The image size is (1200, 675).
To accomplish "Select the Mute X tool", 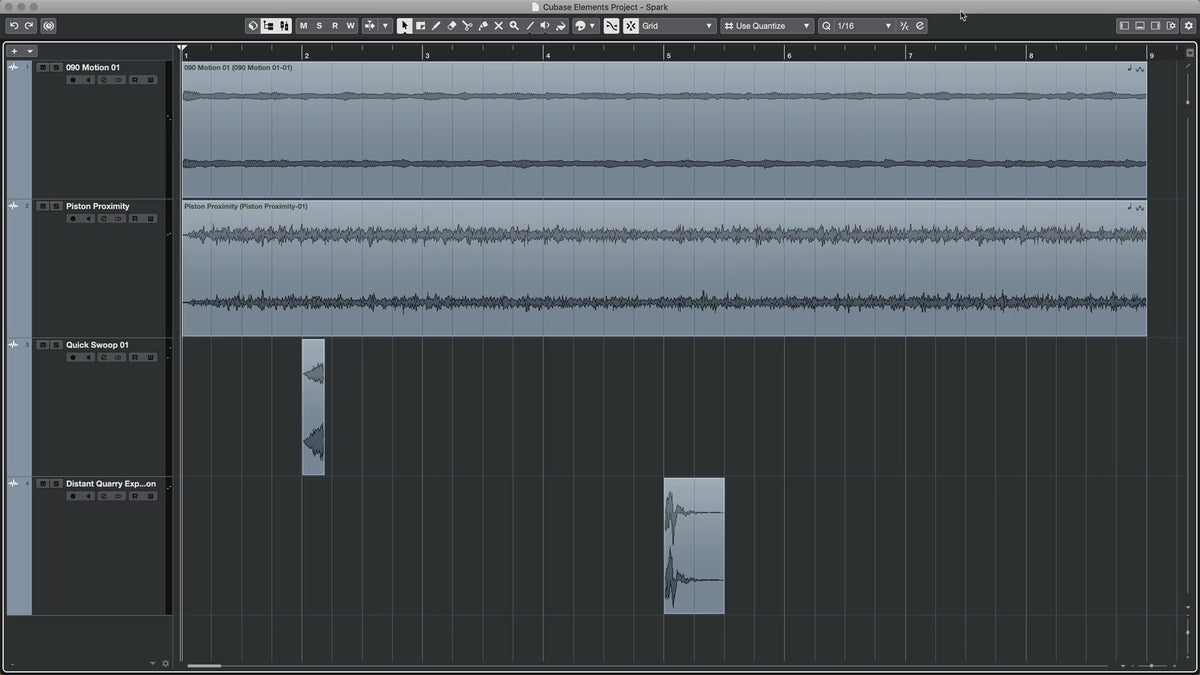I will click(x=498, y=26).
